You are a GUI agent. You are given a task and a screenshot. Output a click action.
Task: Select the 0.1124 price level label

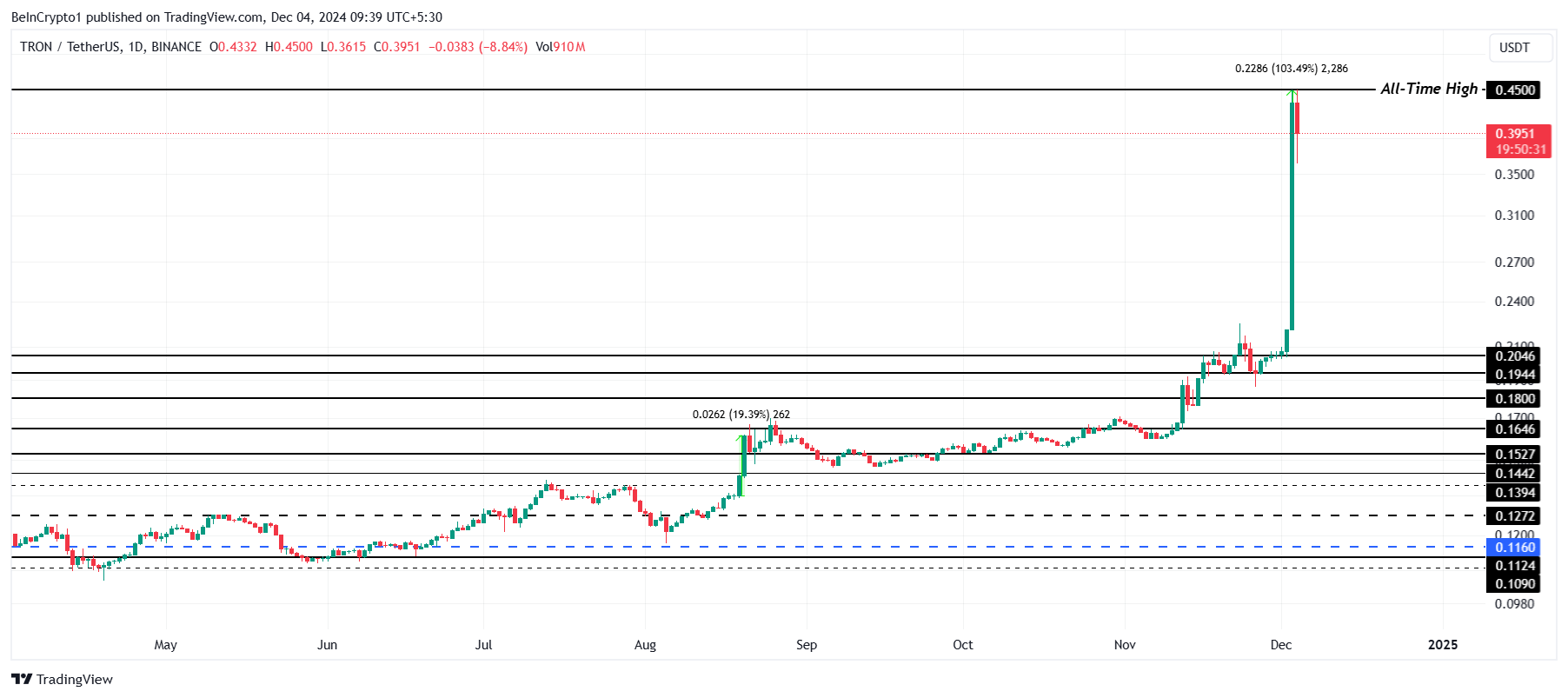[x=1513, y=566]
